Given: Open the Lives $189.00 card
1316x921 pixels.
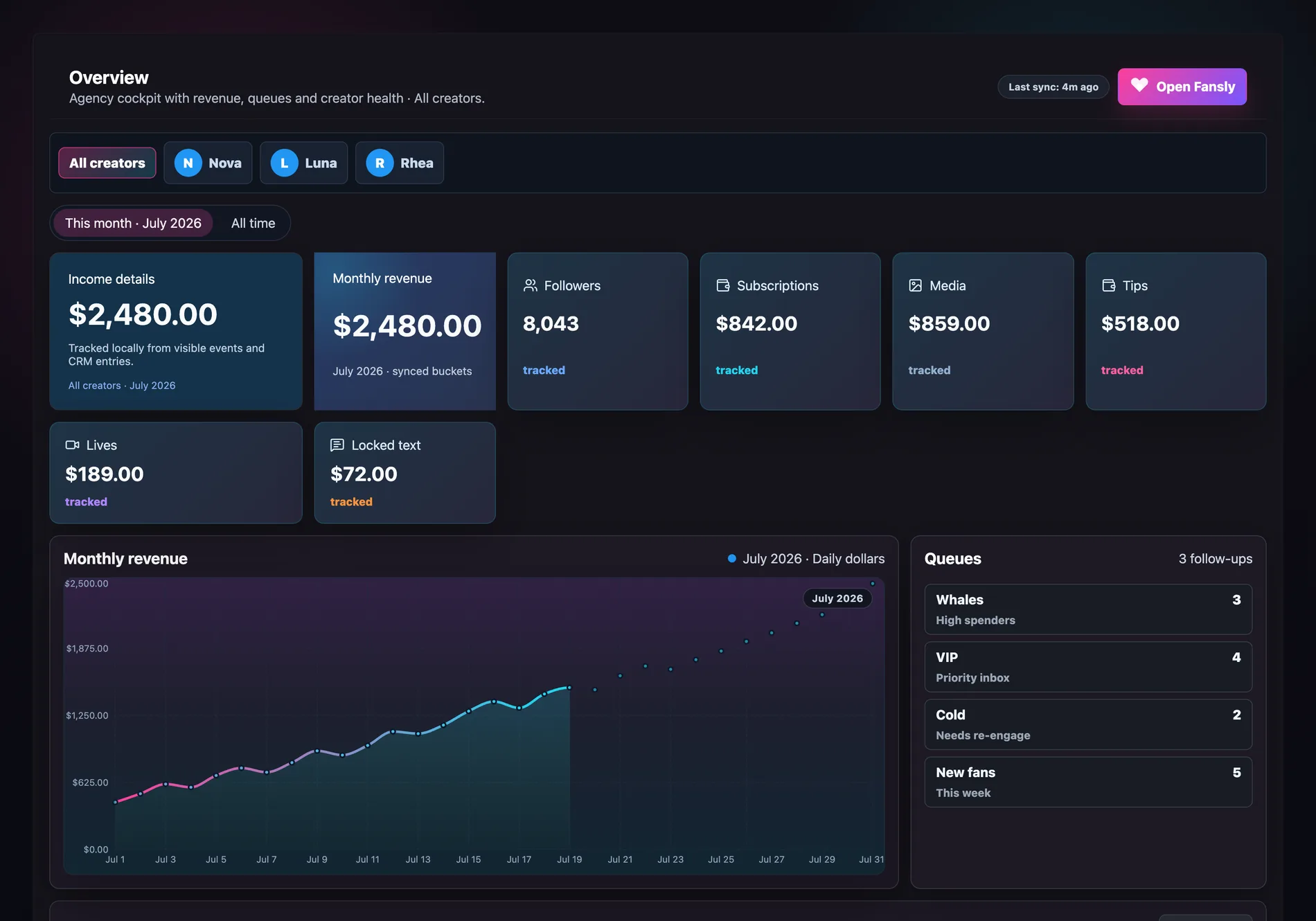Looking at the screenshot, I should [x=176, y=473].
